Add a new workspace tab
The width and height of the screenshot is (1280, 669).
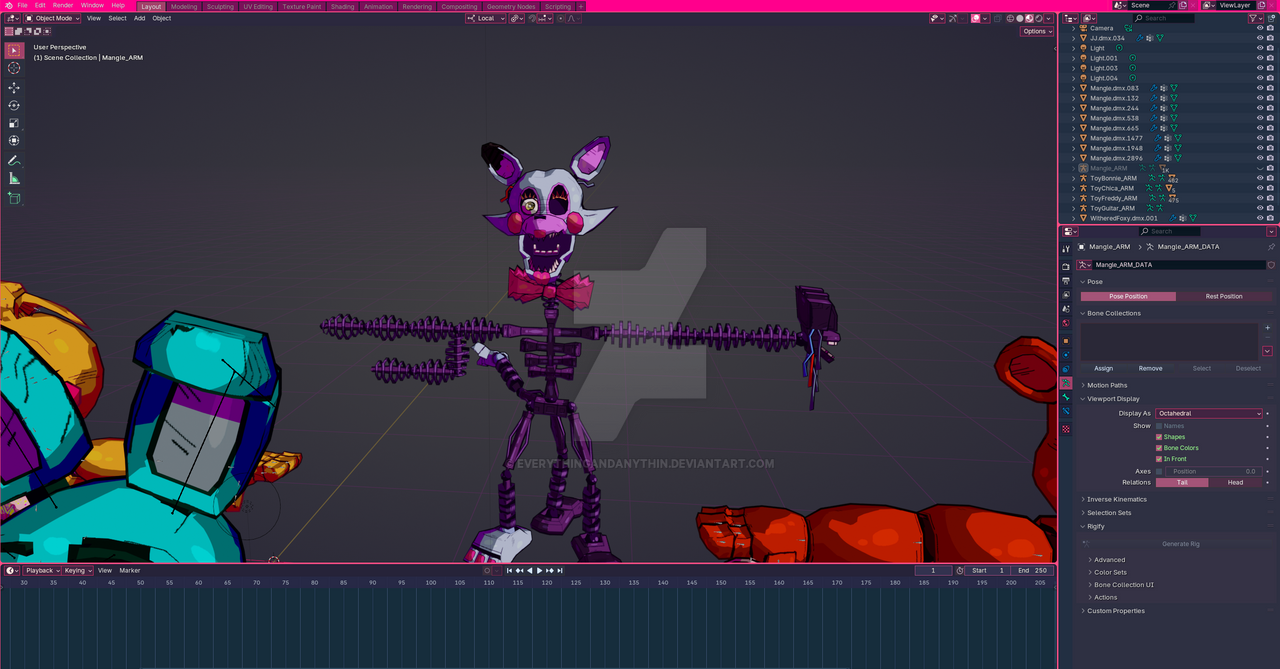click(581, 6)
